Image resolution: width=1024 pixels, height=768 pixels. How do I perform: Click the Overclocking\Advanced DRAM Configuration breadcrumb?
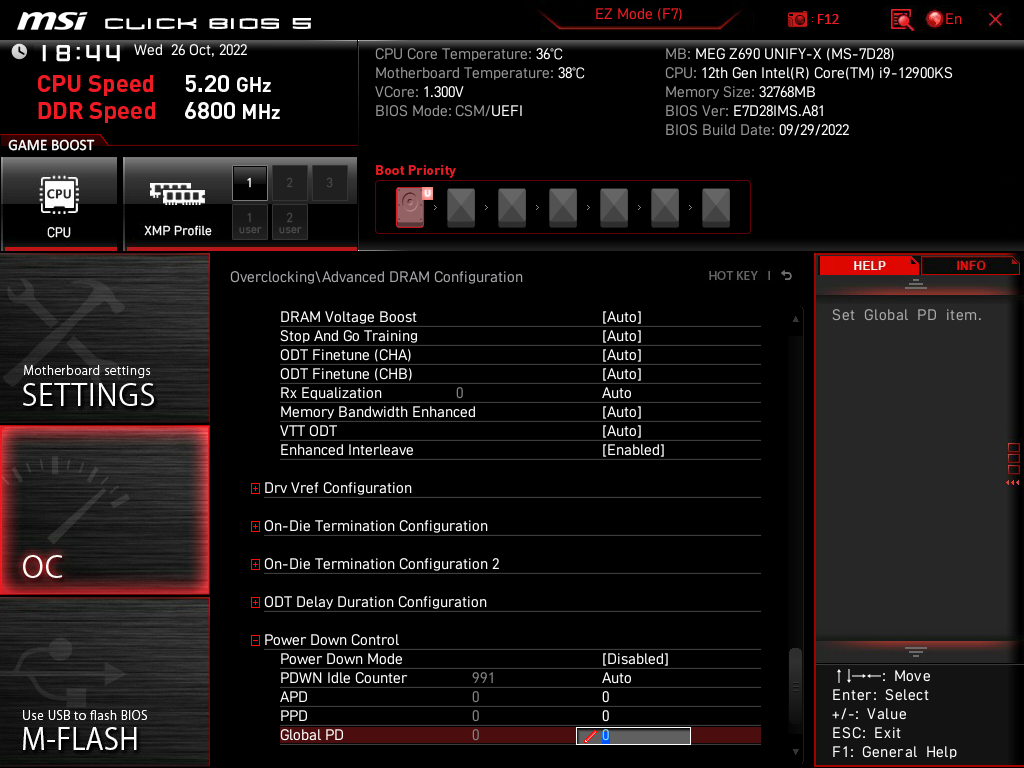(376, 277)
